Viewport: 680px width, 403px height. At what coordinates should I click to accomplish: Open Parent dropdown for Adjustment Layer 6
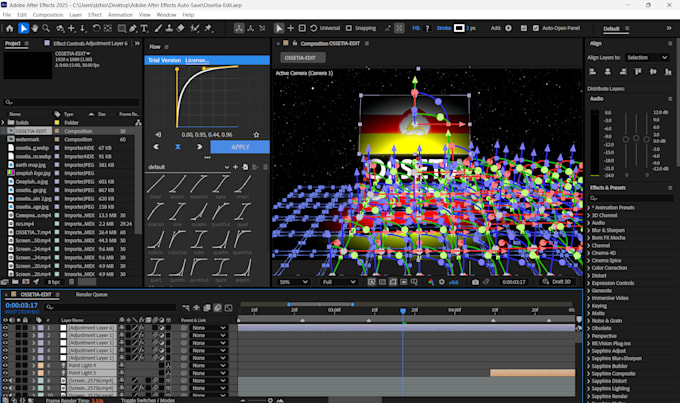tap(209, 328)
